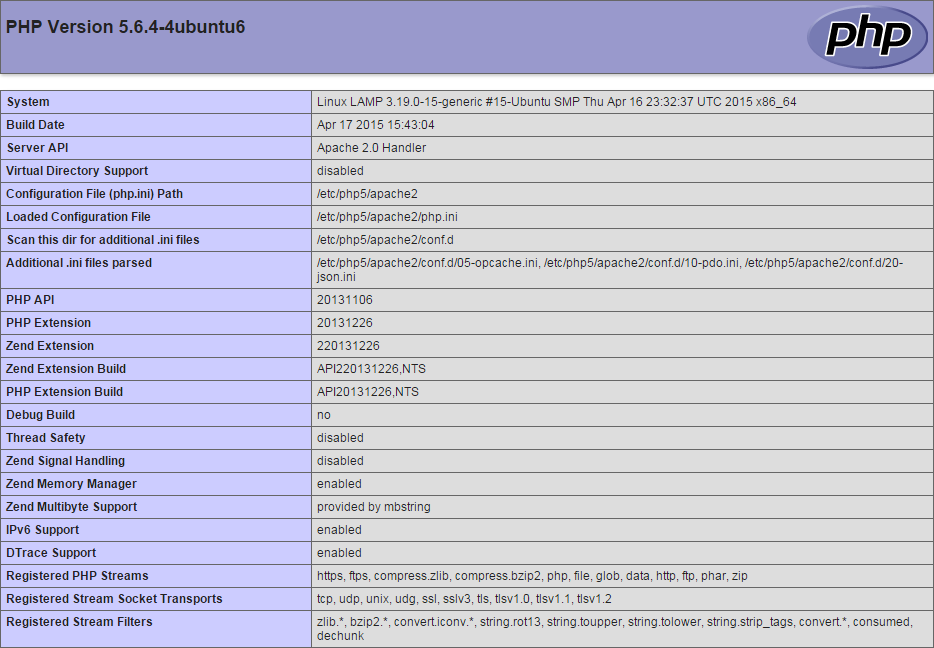The height and width of the screenshot is (648, 934).
Task: Select "enabled" in the Zend Memory Manager row
Action: click(339, 484)
